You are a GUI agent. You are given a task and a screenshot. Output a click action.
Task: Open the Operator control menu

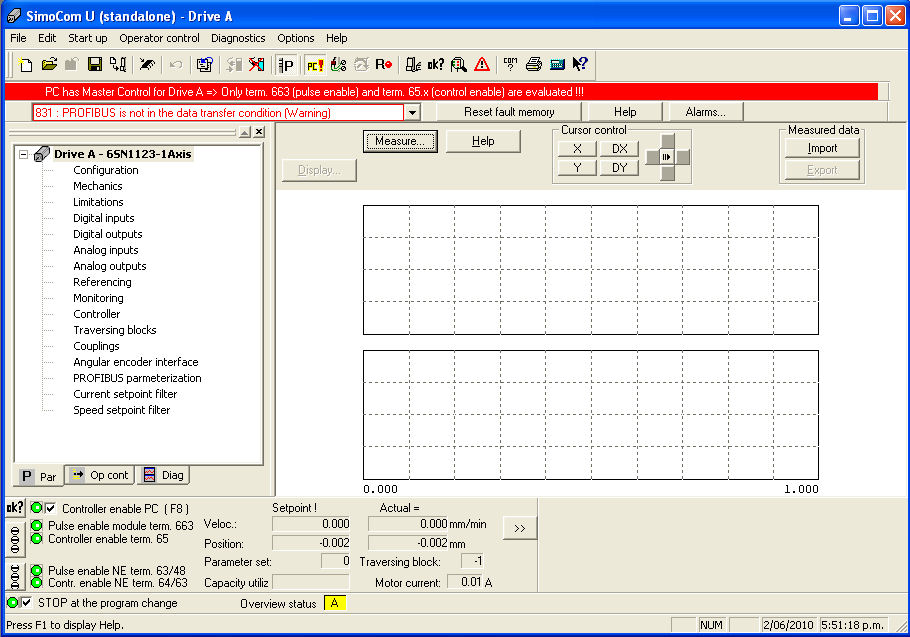point(159,38)
